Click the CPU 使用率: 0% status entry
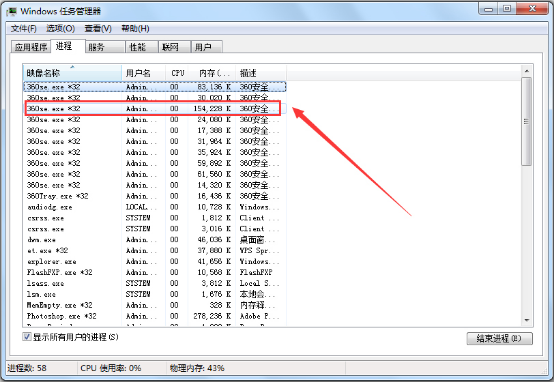The height and width of the screenshot is (382, 554). tap(111, 368)
